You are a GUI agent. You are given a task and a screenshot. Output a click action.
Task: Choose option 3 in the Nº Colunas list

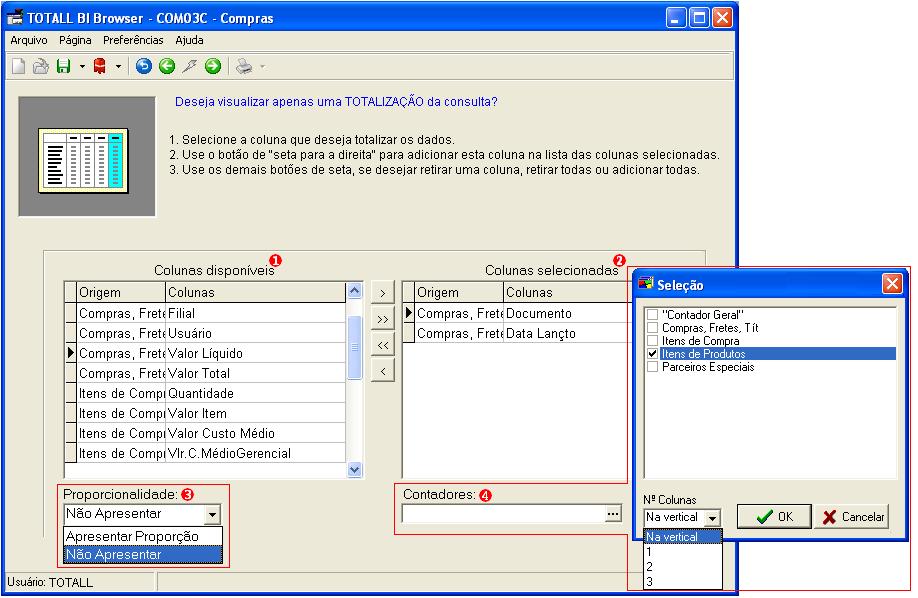point(683,582)
